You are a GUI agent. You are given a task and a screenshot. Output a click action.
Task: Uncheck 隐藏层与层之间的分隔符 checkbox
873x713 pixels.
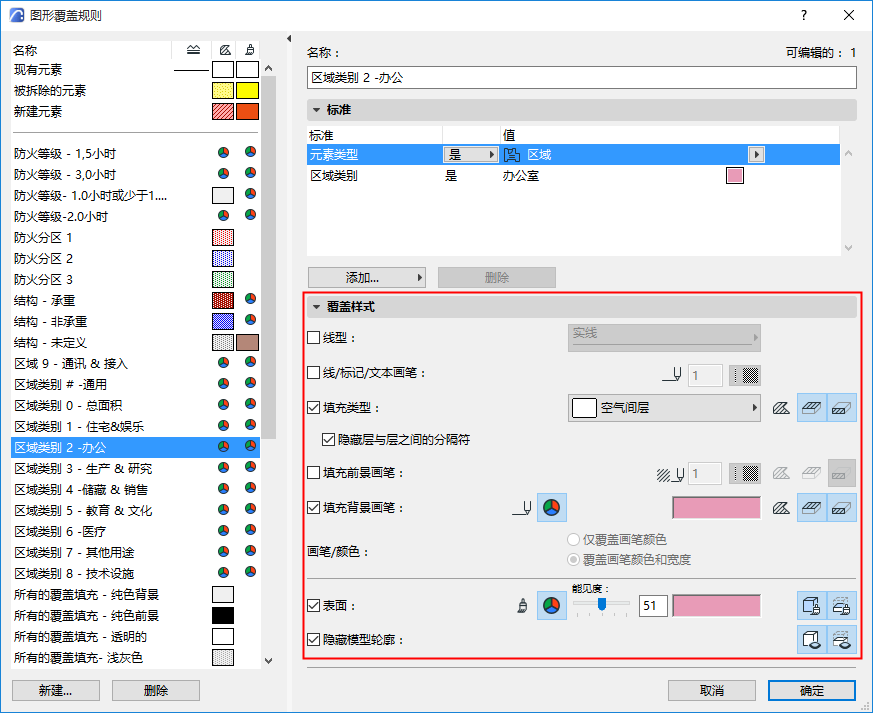(328, 440)
